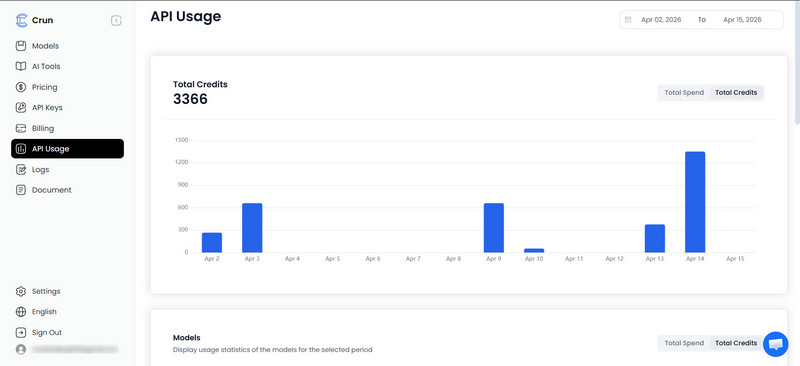Click the 1500 y-axis label
800x366 pixels.
point(181,140)
